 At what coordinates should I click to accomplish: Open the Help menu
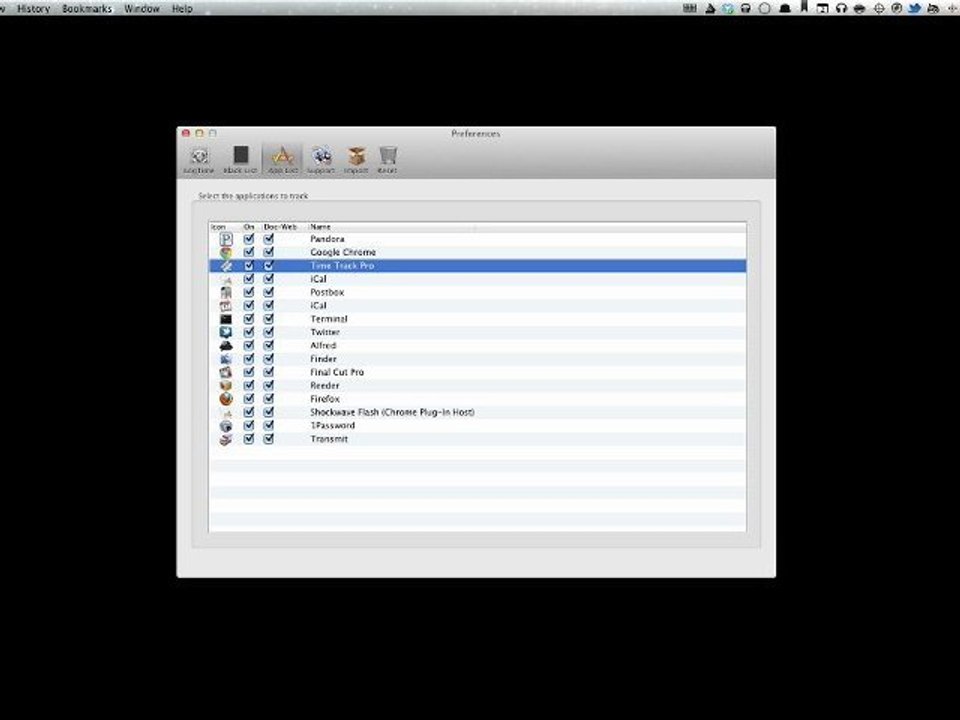[x=182, y=9]
